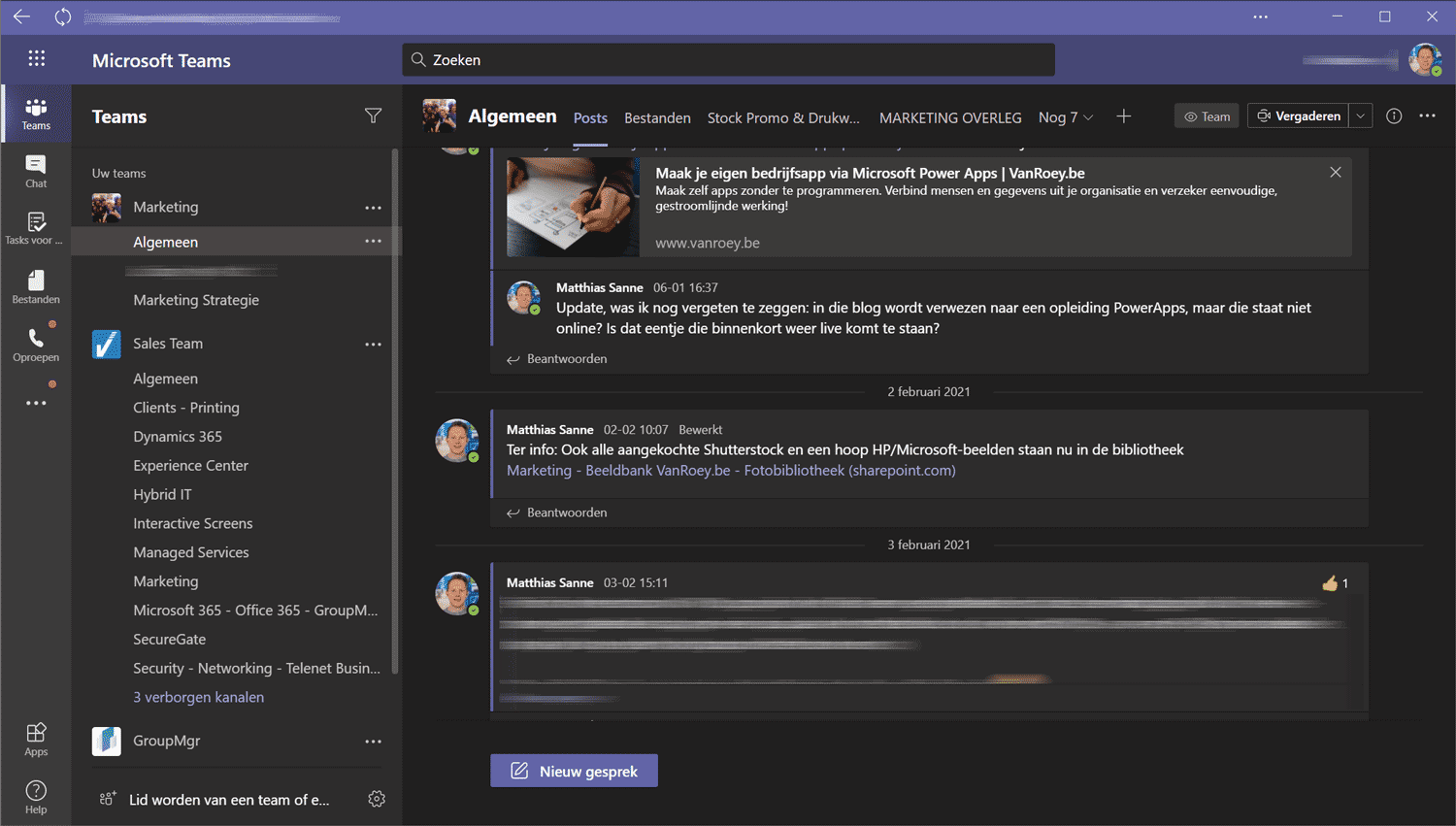Open the Teams rail icon
The image size is (1456, 826).
pyautogui.click(x=36, y=114)
